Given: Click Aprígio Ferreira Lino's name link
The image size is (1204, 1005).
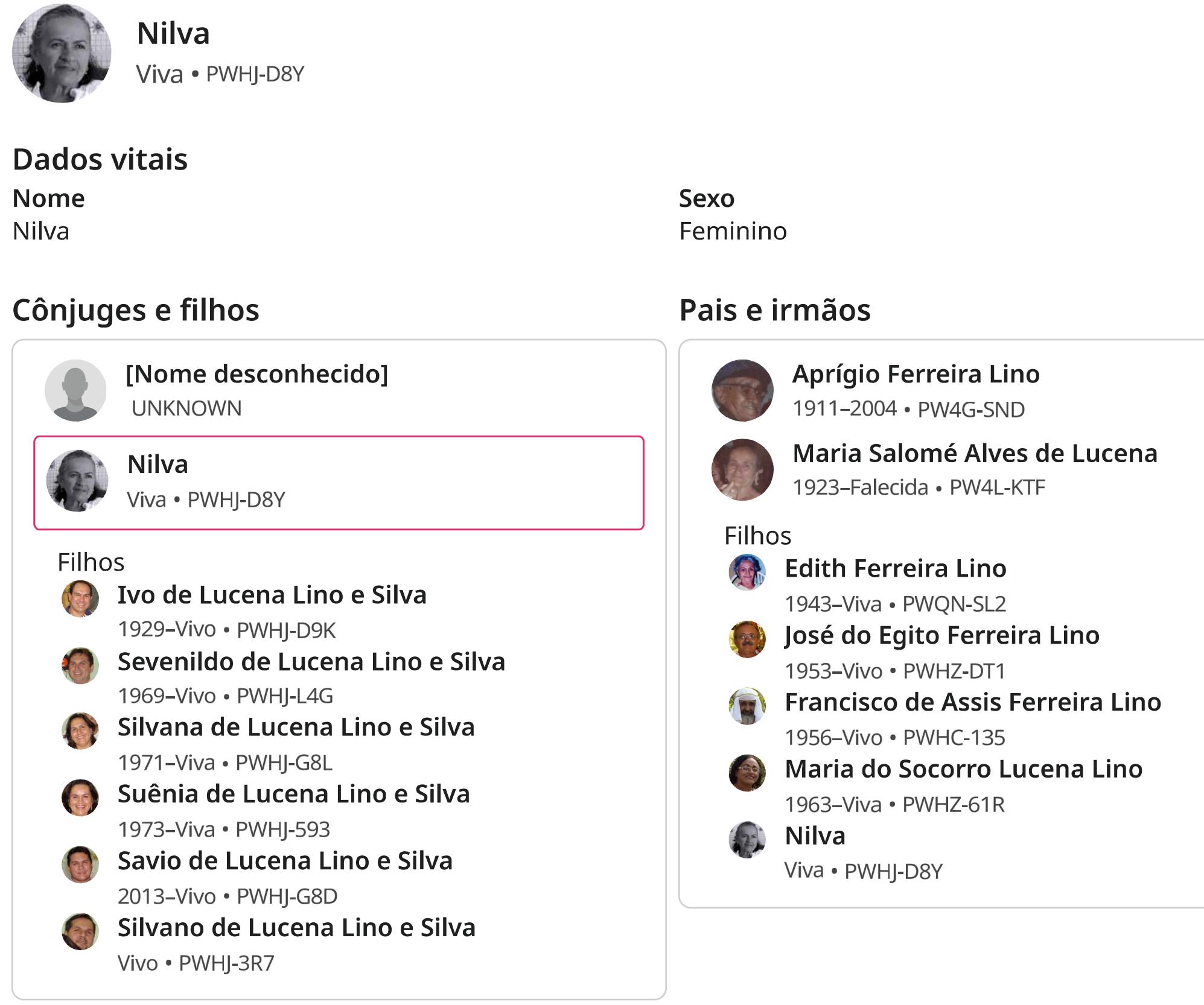Looking at the screenshot, I should click(x=916, y=374).
